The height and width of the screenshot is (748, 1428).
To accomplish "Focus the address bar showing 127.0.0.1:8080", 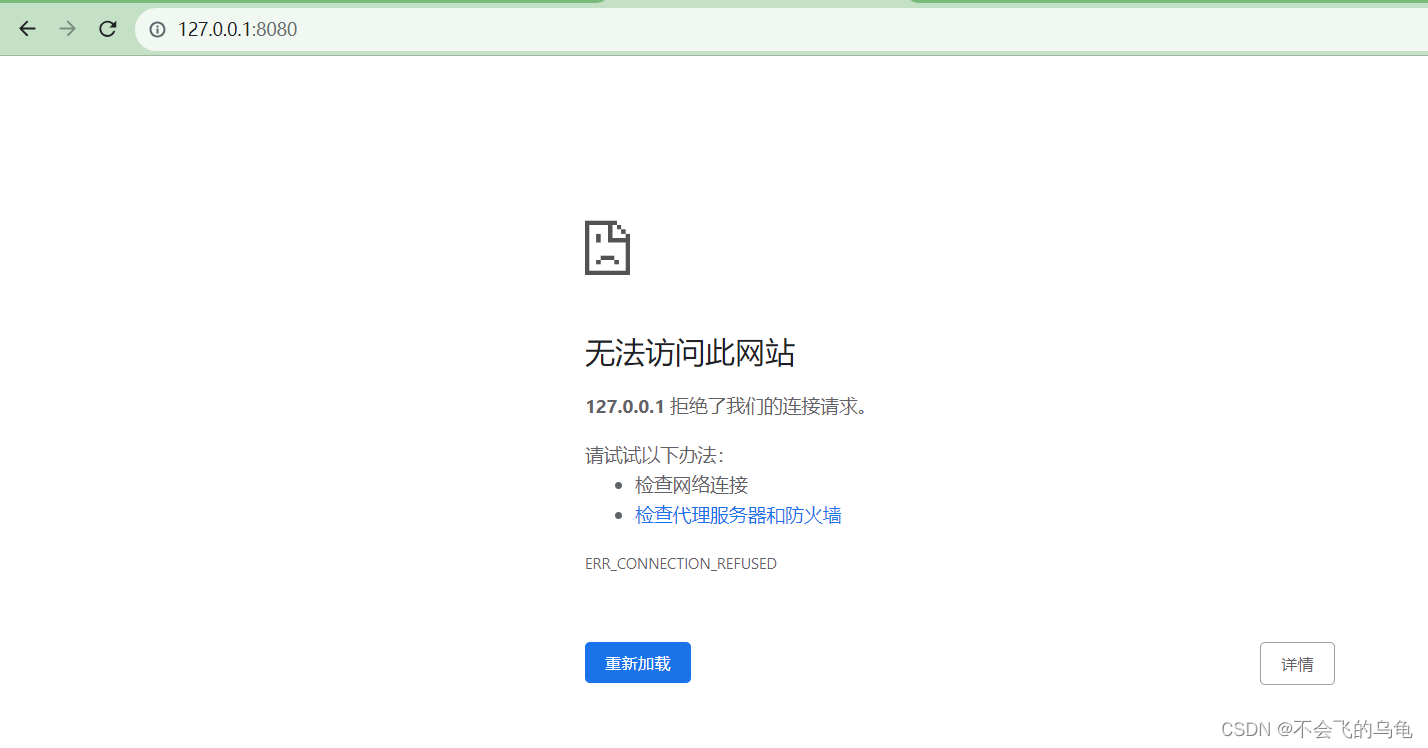I will 781,30.
